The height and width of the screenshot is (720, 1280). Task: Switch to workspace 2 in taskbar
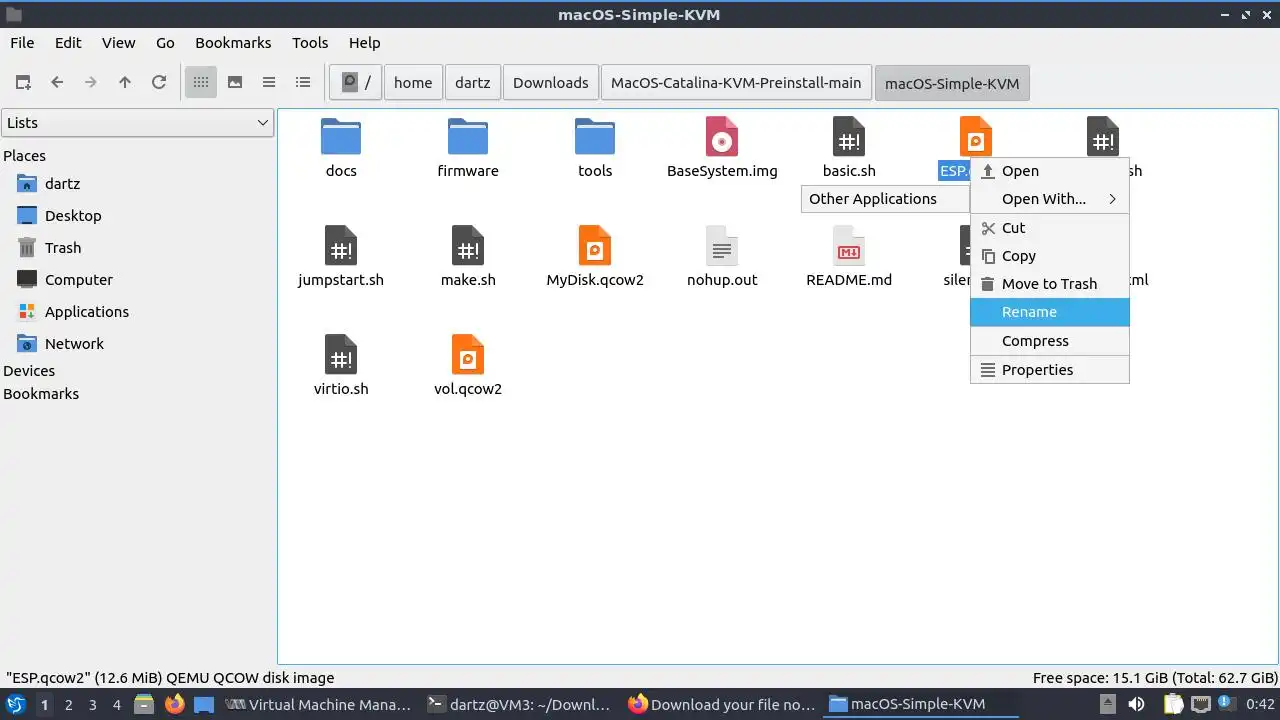tap(69, 705)
